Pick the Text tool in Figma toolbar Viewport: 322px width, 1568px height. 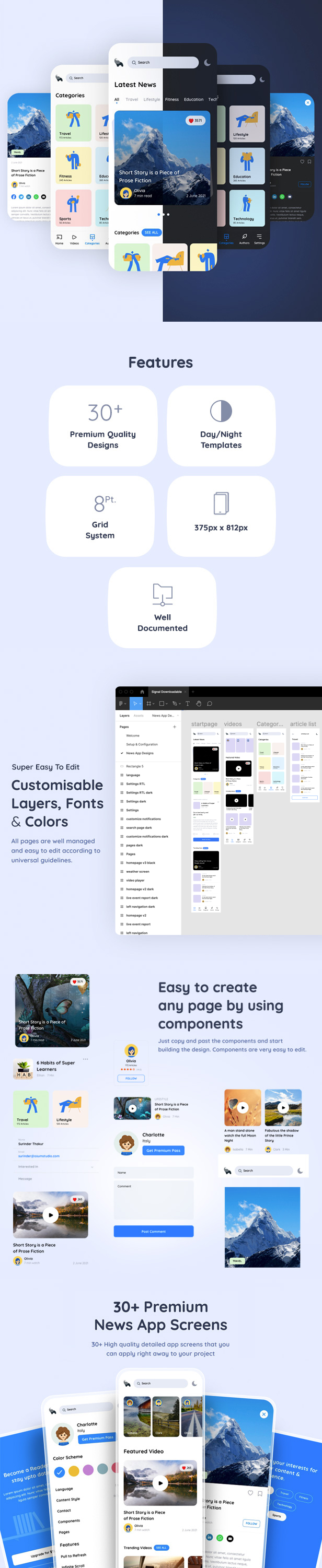[187, 703]
